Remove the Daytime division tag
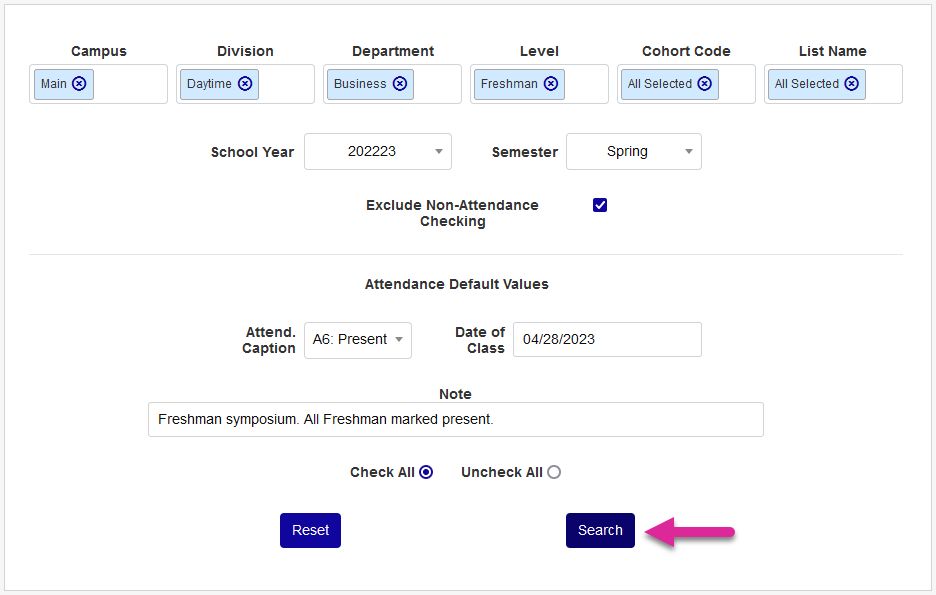The image size is (936, 595). 245,84
